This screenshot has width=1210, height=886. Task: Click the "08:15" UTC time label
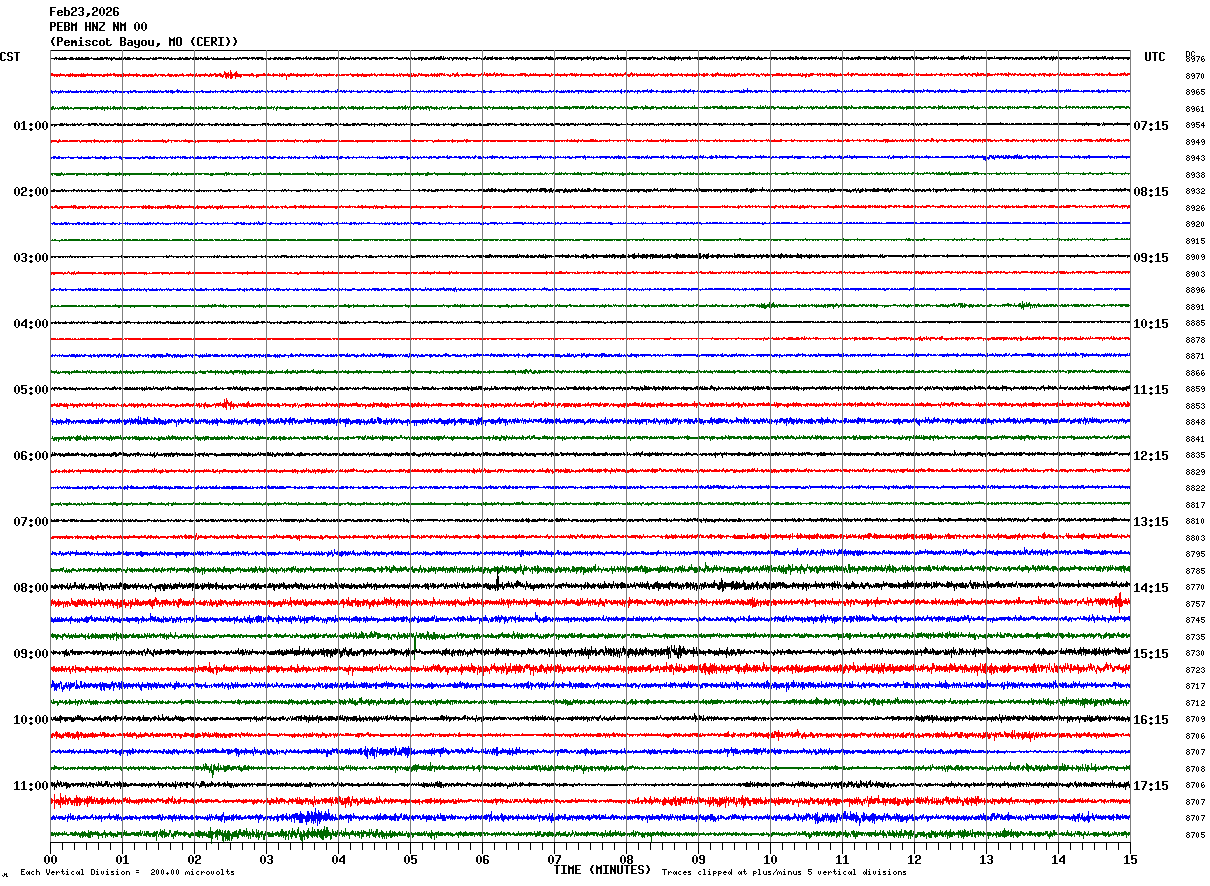point(1151,192)
